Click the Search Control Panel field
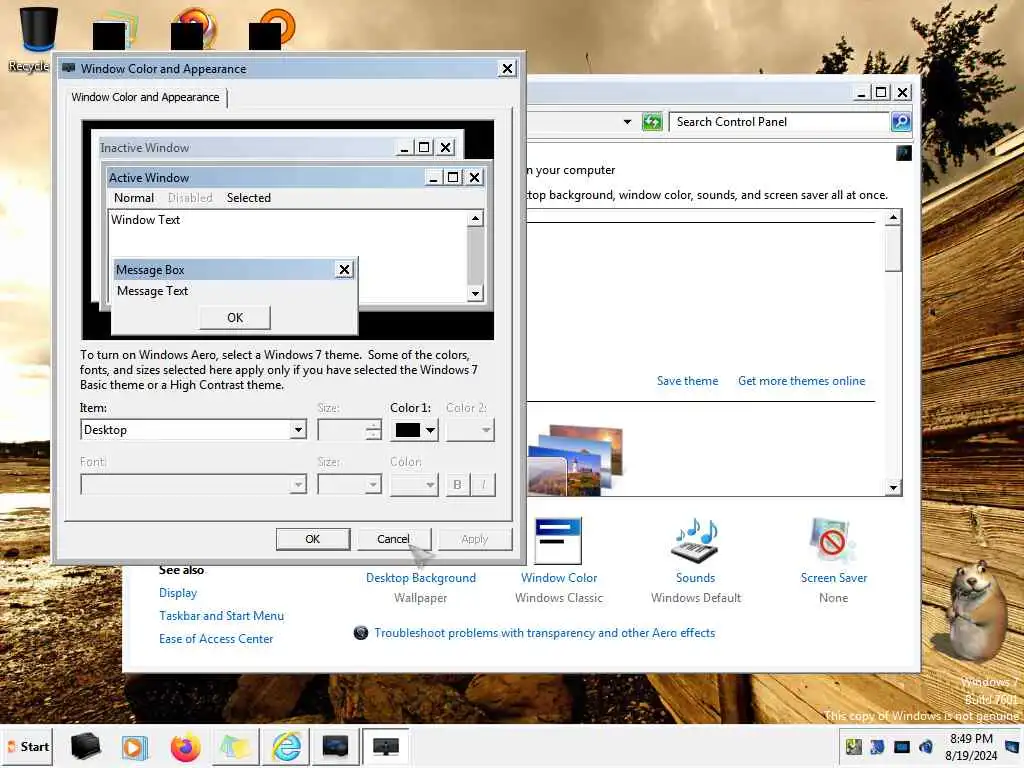The image size is (1024, 768). [x=780, y=121]
